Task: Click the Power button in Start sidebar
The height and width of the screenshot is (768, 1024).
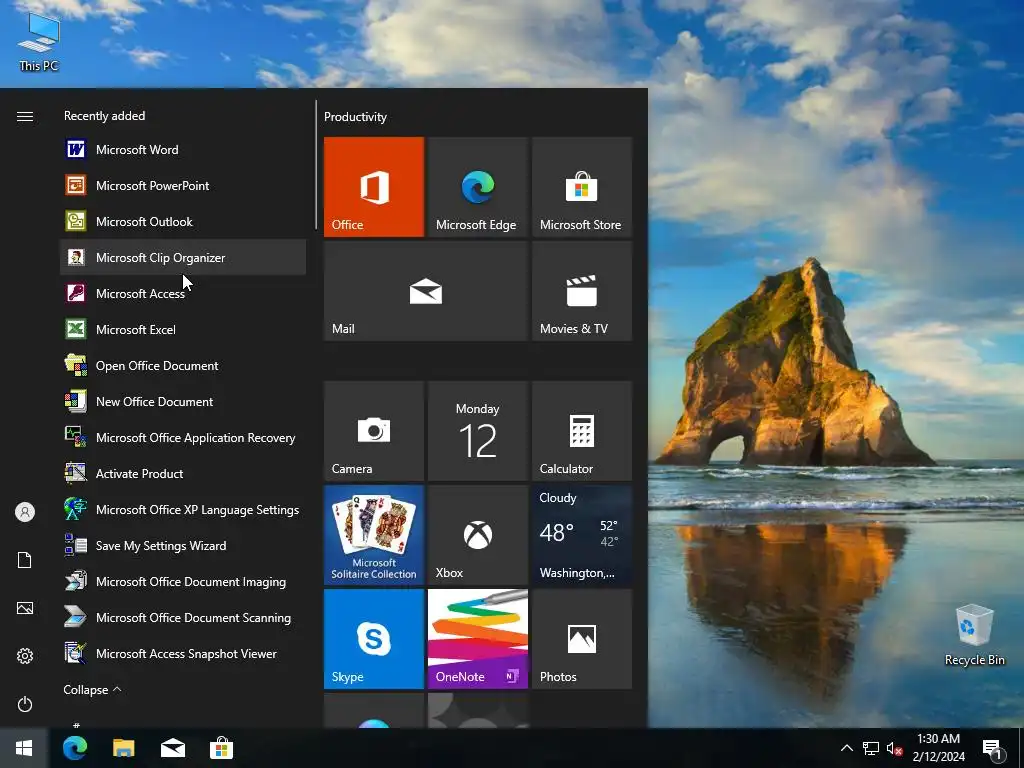Action: pos(25,704)
